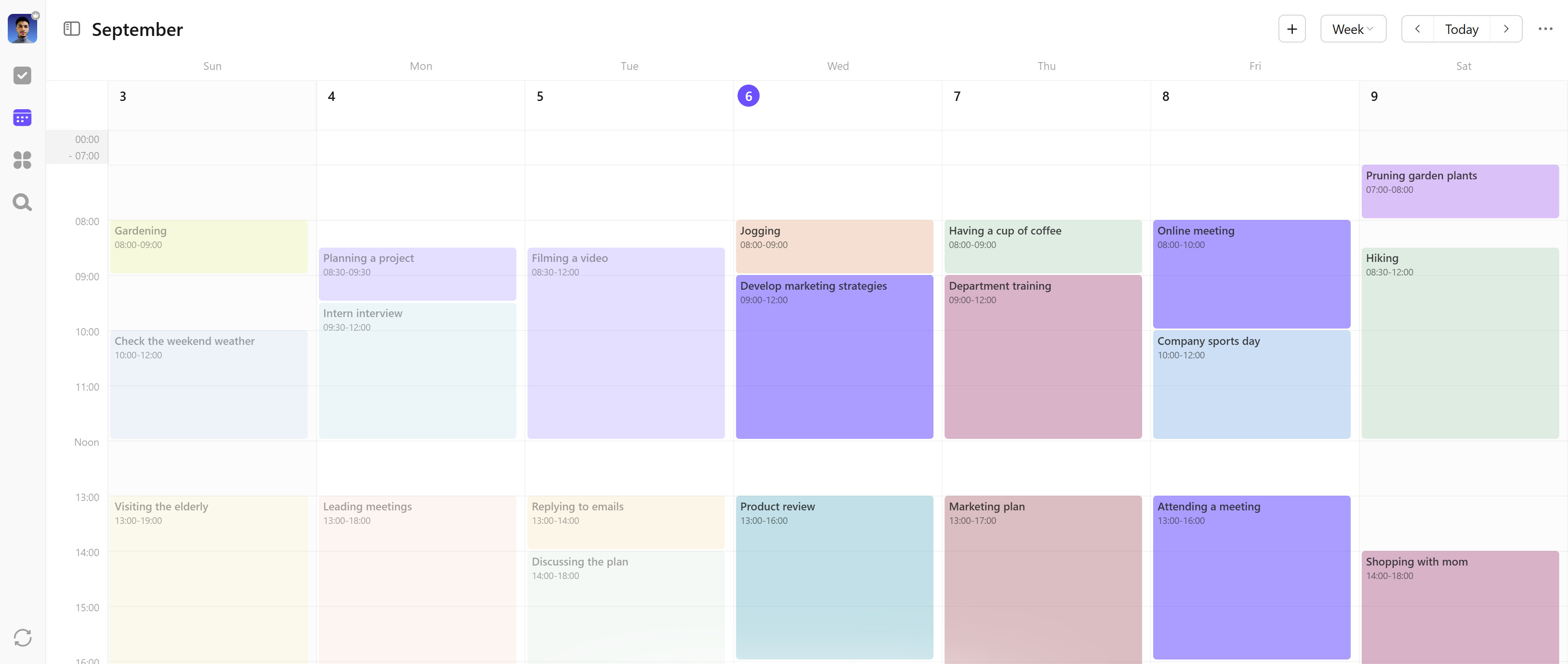Click the user profile avatar
This screenshot has width=1568, height=664.
coord(22,29)
